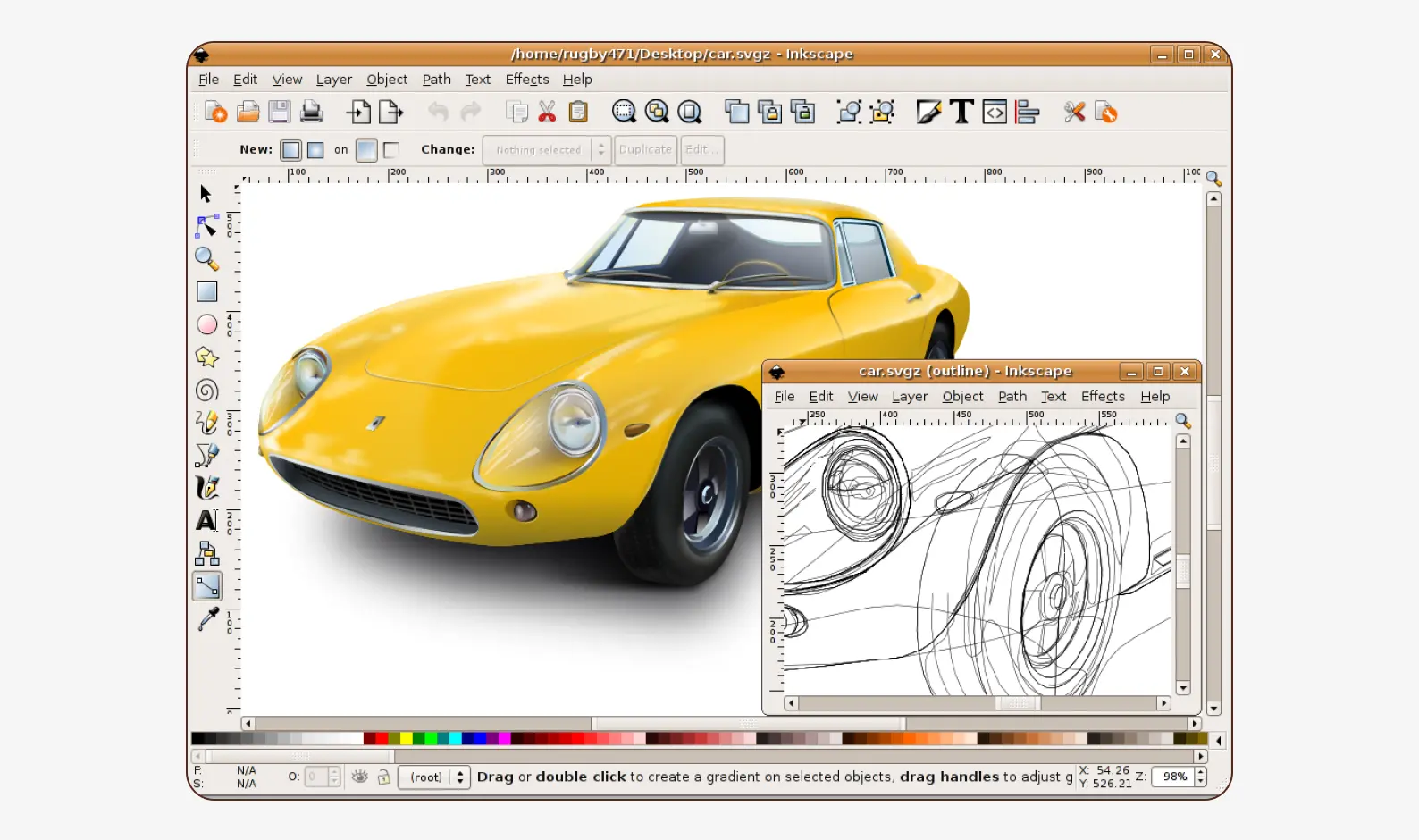Select the Pencil freehand tool
This screenshot has height=840, width=1419.
point(206,423)
